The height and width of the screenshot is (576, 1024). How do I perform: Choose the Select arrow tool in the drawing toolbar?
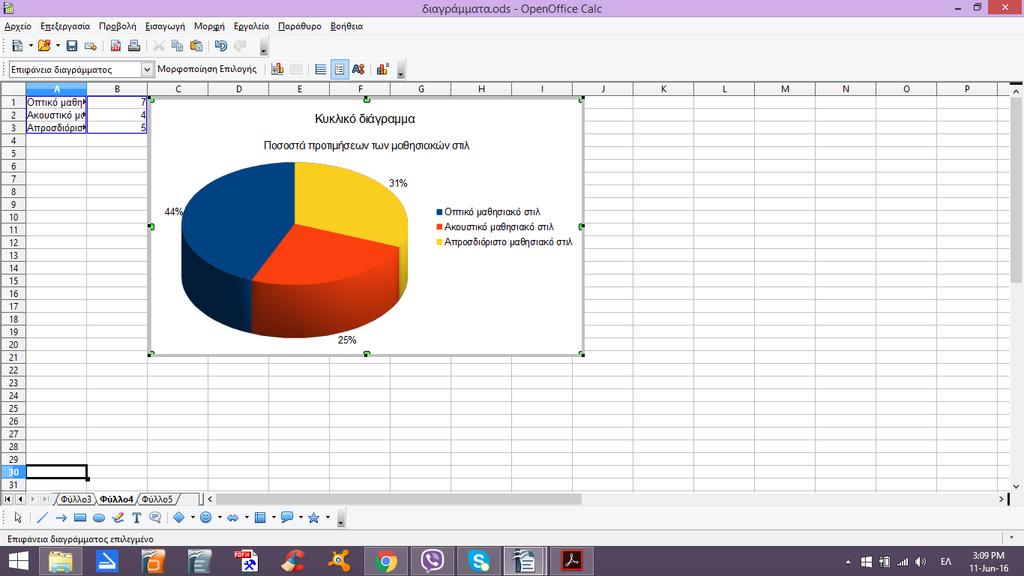click(18, 518)
